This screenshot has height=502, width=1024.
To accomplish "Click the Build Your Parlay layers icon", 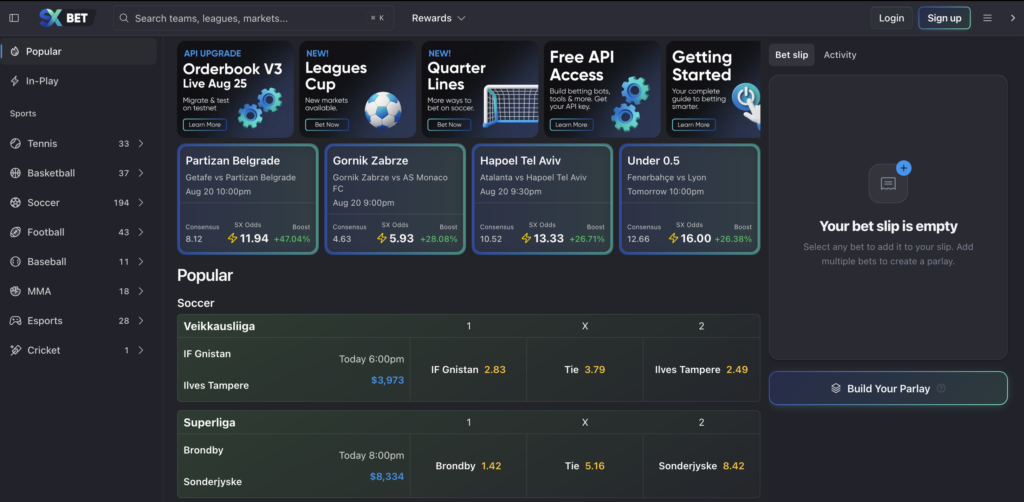I will (x=835, y=388).
